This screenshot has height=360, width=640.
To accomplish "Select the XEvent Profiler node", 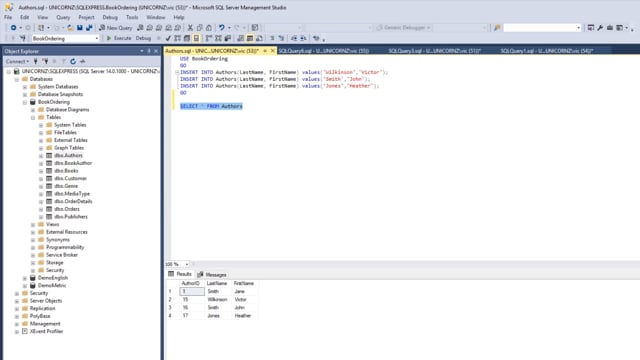I will 46,331.
